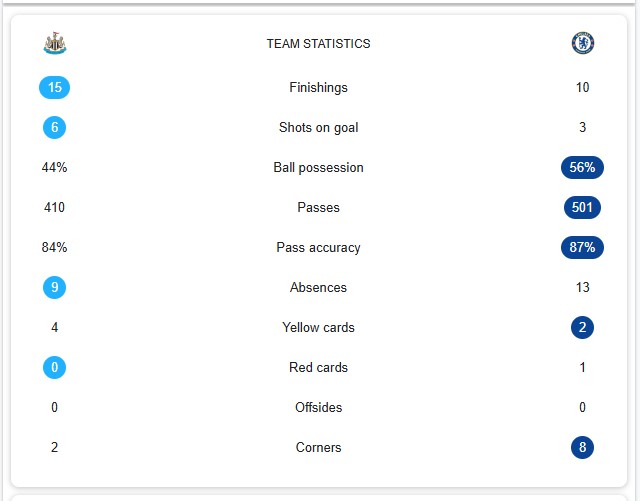Click Newcastle's 44% possession value
Screen dimensions: 640x501
click(54, 167)
